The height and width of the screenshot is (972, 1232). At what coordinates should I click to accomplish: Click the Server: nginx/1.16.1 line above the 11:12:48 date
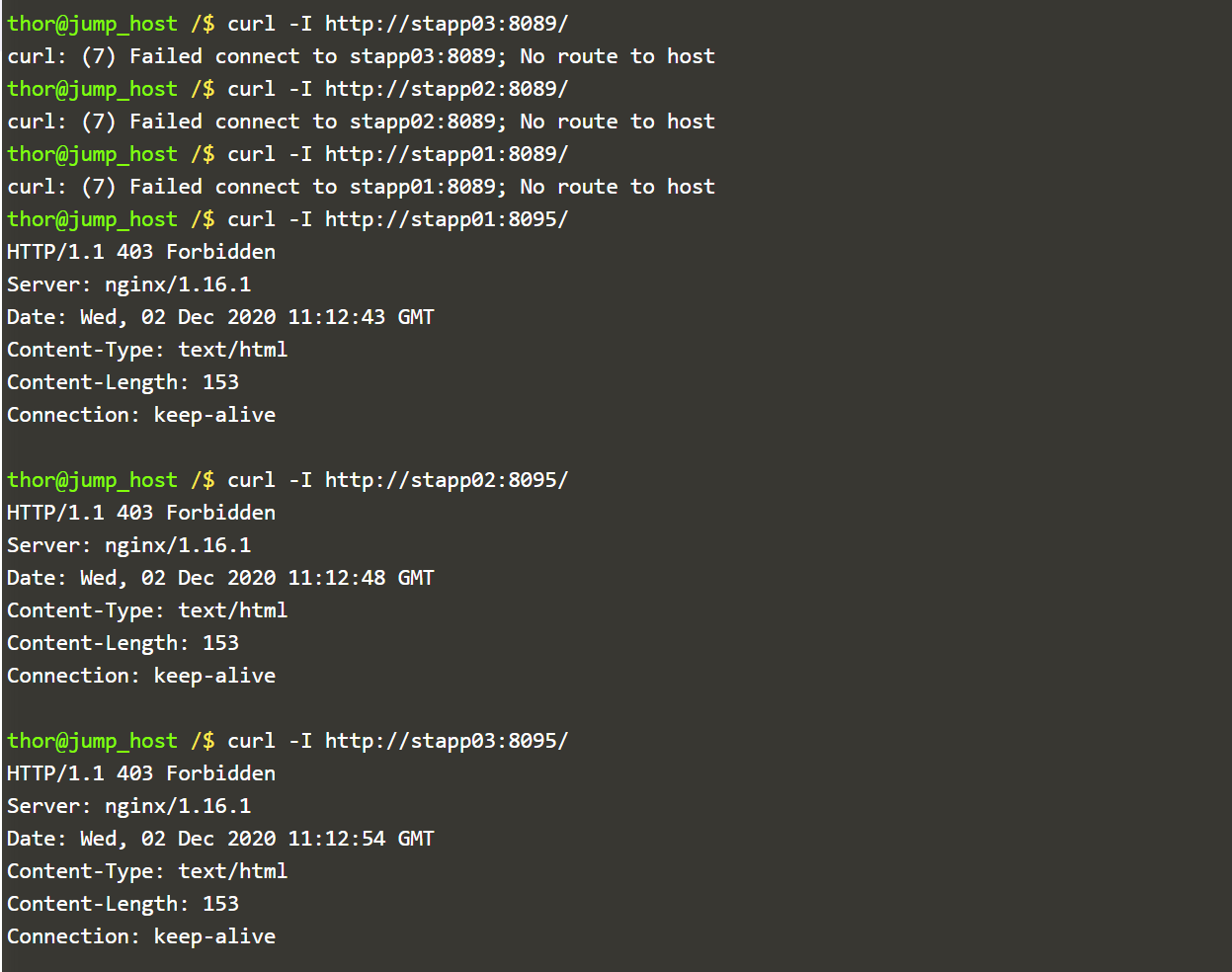click(x=129, y=545)
